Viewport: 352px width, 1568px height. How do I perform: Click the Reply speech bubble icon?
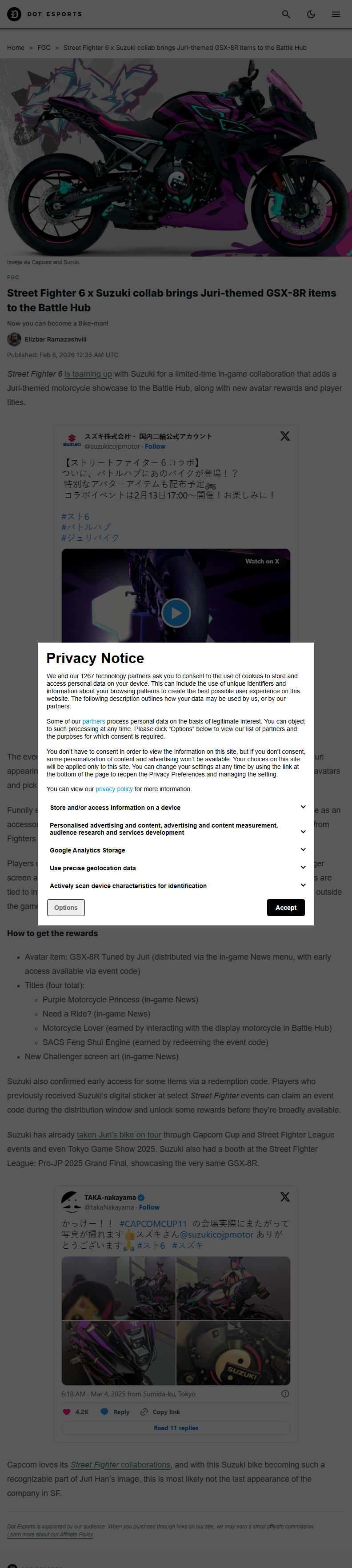click(x=104, y=1411)
